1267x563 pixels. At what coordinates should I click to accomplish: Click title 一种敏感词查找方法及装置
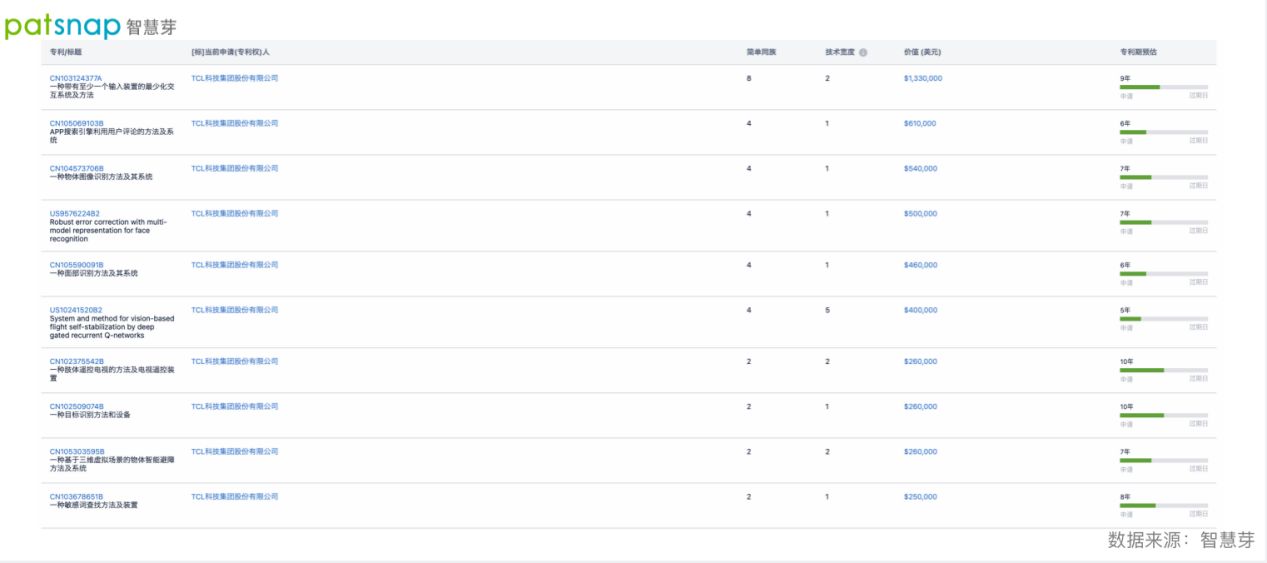point(94,504)
